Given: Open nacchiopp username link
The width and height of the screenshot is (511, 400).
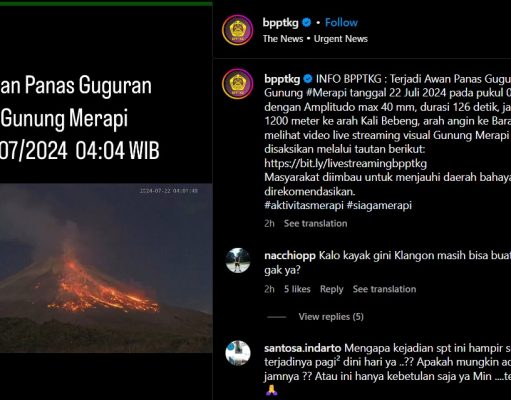Looking at the screenshot, I should pos(290,256).
